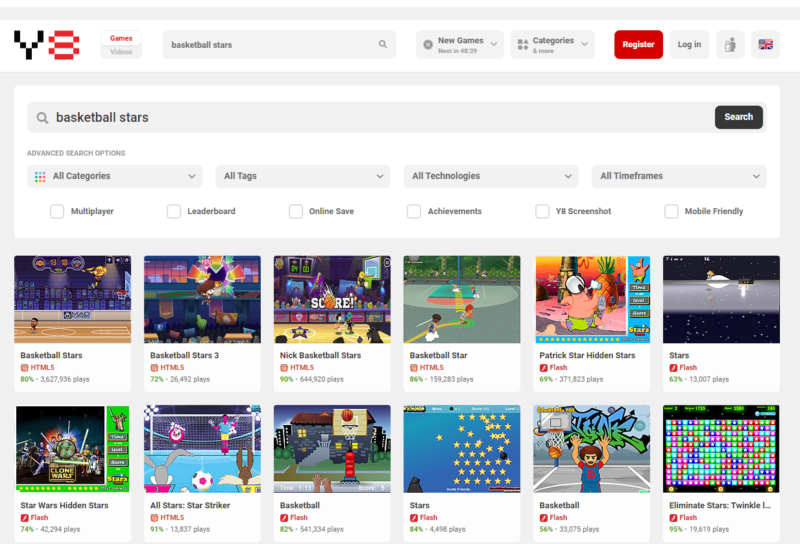The height and width of the screenshot is (544, 800).
Task: Click the Categories shapes icon
Action: click(x=523, y=45)
